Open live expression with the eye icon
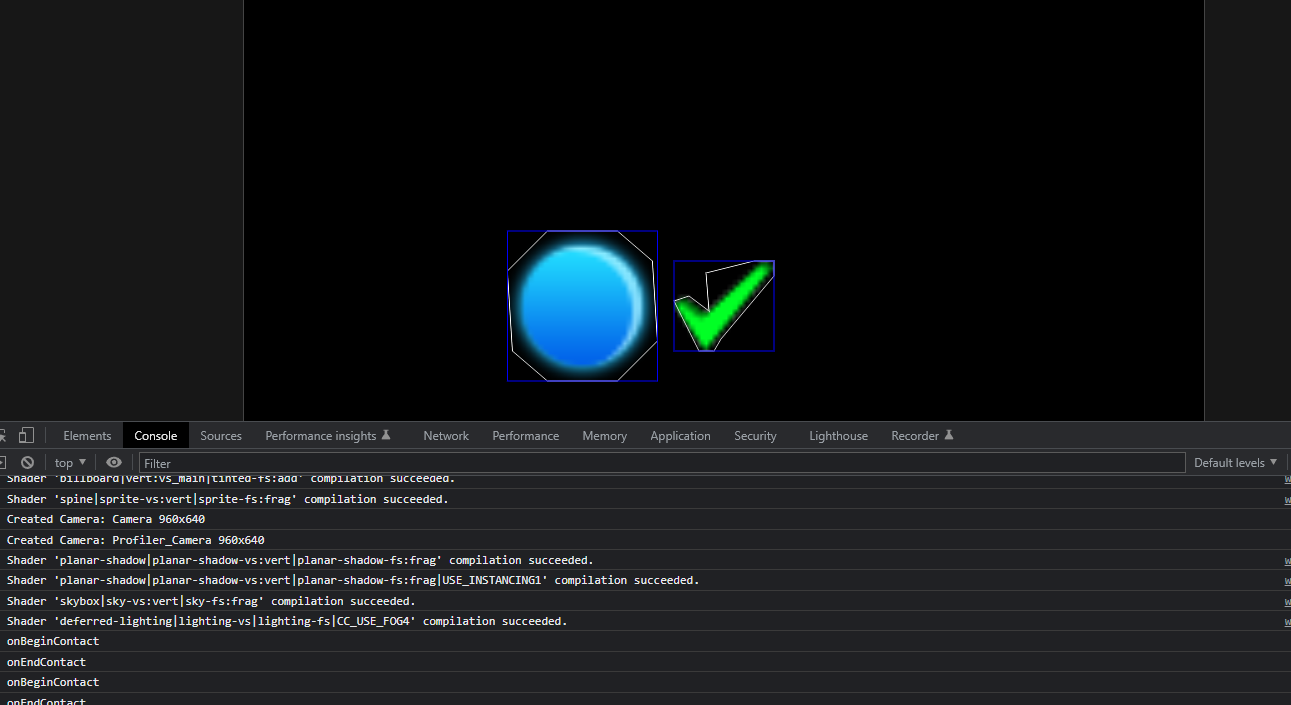1291x705 pixels. click(114, 463)
